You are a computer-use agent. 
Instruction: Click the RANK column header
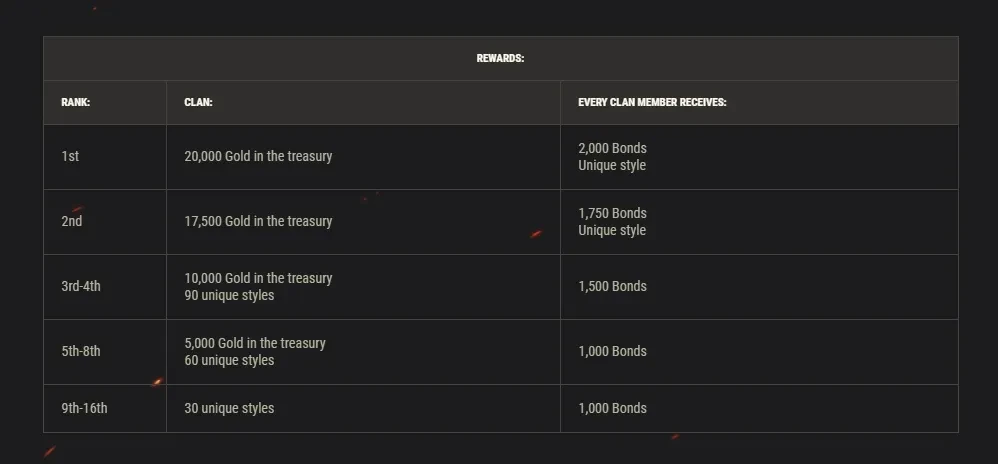75,102
